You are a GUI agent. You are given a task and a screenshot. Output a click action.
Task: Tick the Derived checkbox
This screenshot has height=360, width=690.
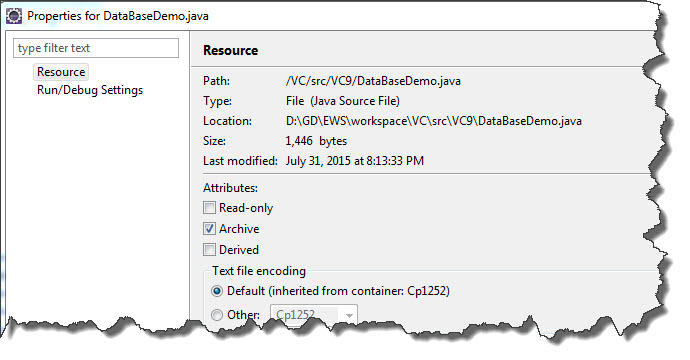point(209,250)
